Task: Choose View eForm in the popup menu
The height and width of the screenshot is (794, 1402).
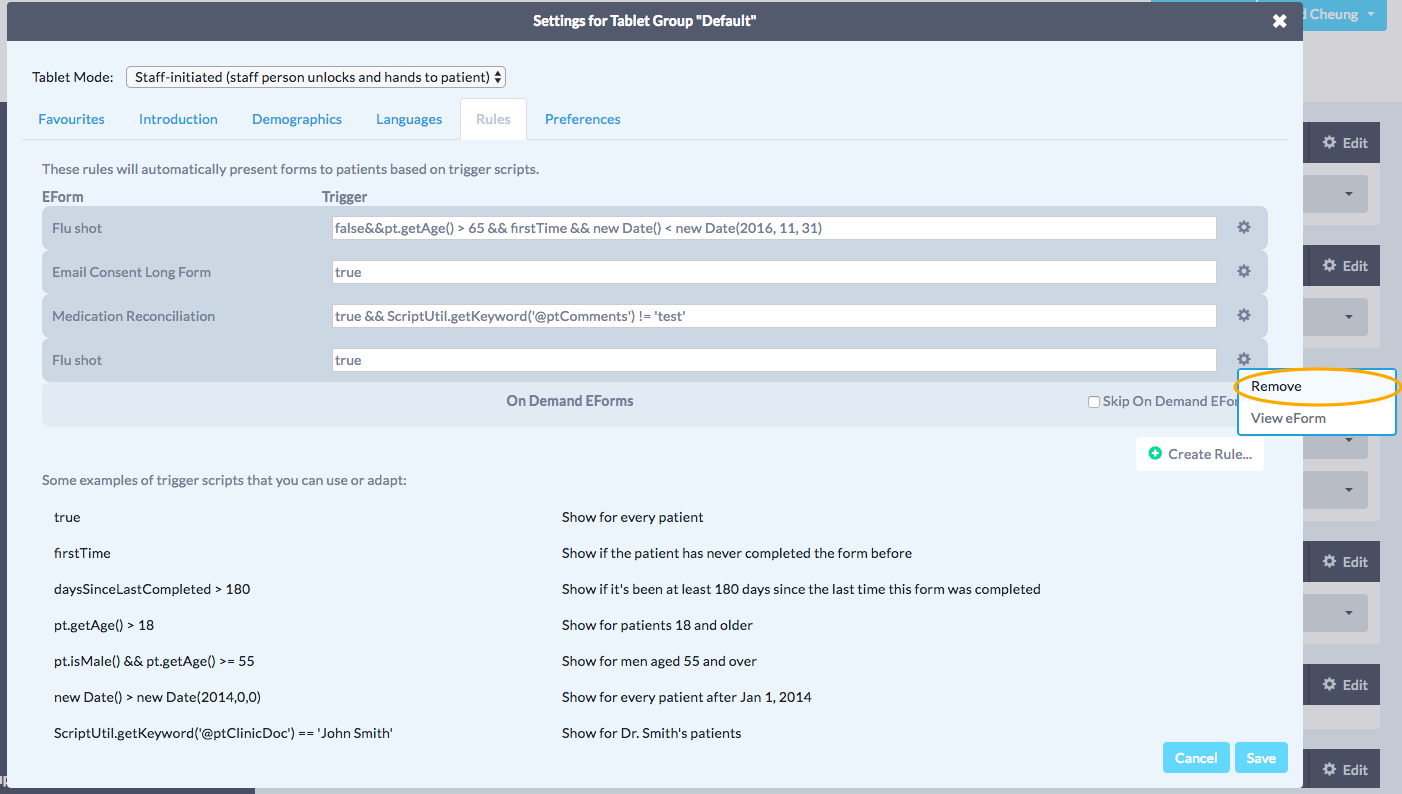Action: point(1288,418)
